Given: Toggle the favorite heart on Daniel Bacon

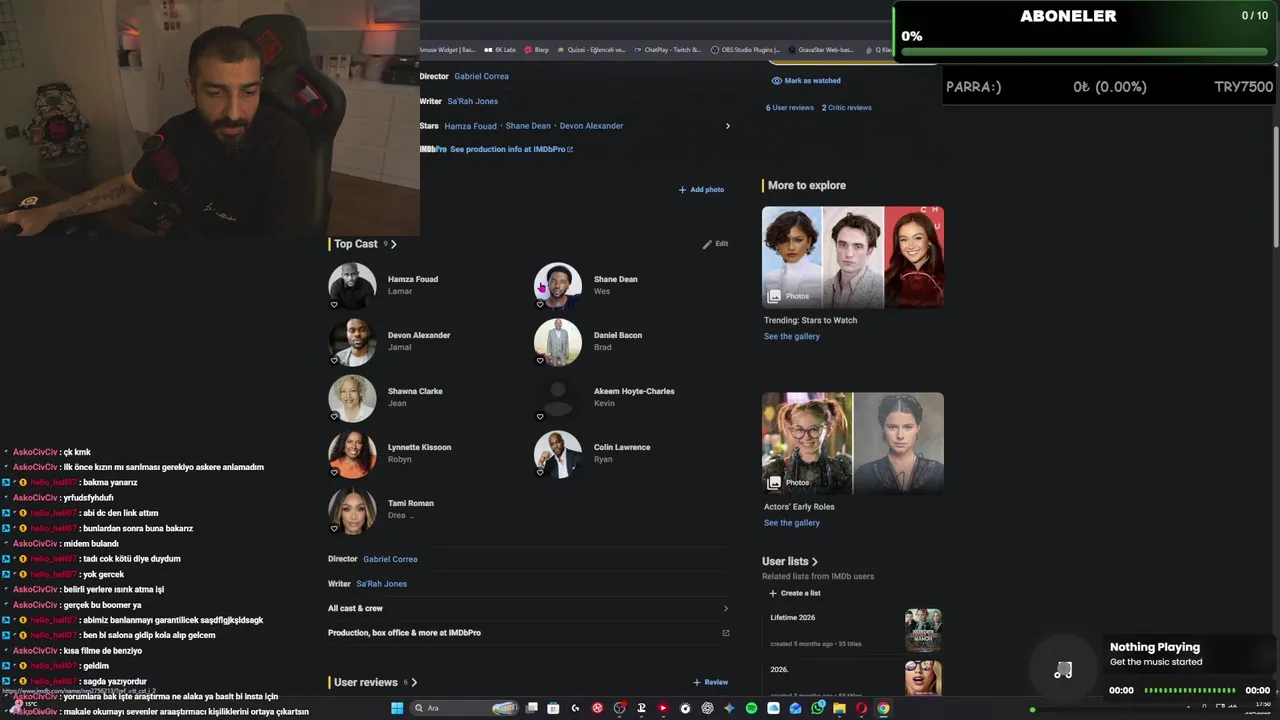Looking at the screenshot, I should pyautogui.click(x=540, y=361).
